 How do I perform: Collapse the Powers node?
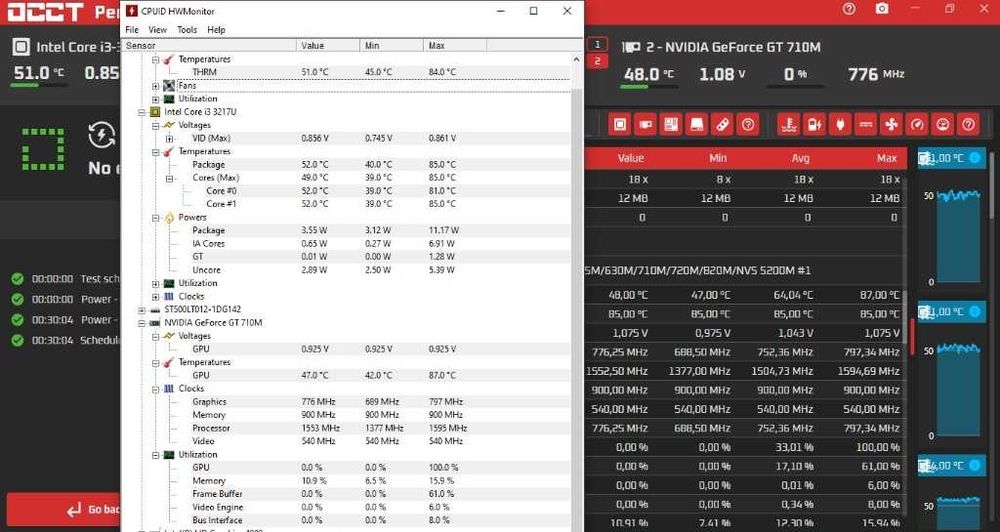pos(155,218)
